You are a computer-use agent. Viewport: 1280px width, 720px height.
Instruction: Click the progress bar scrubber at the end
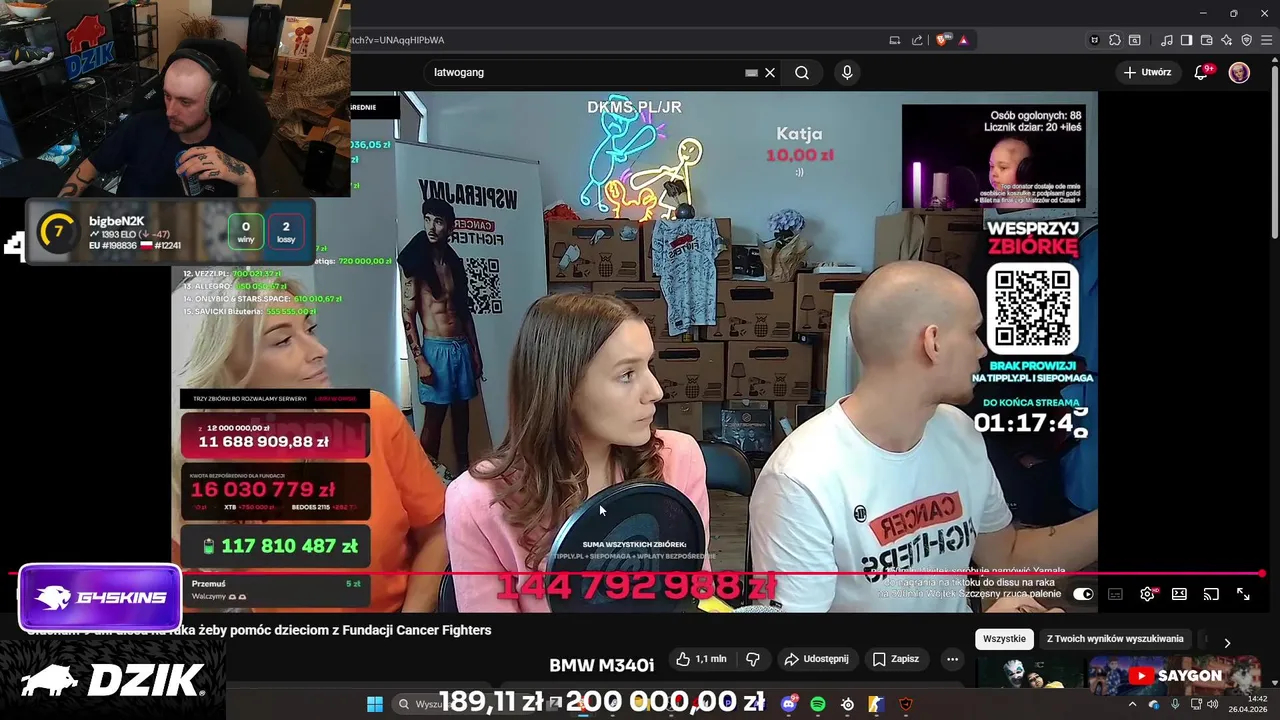[1262, 573]
